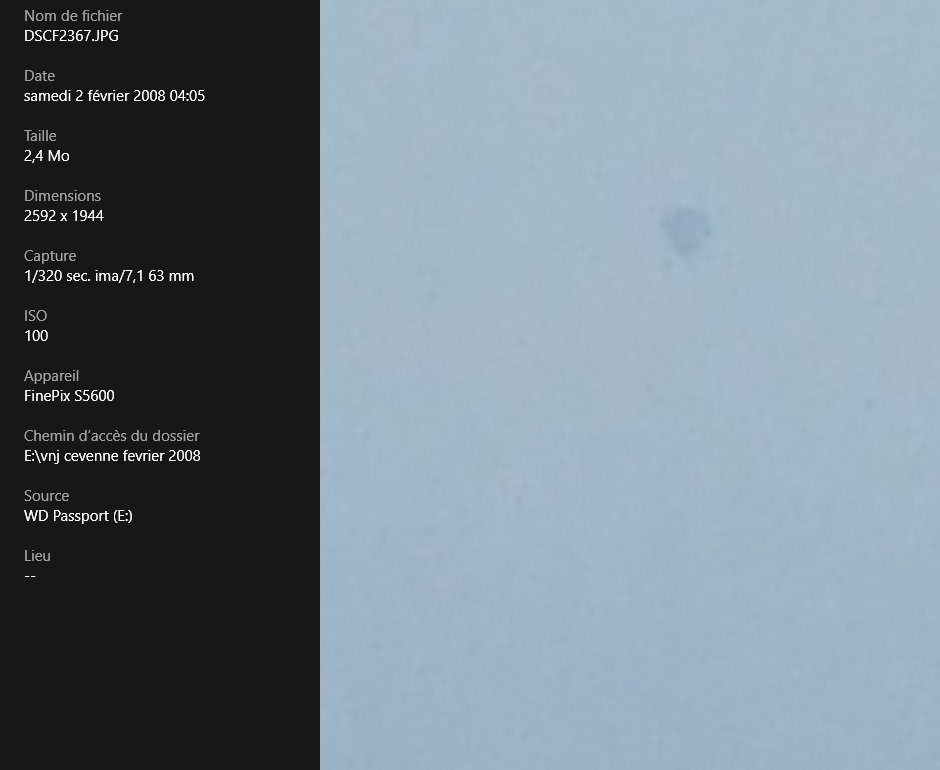Open the folder path E:\vnj cevenne fevrier 2008
The width and height of the screenshot is (940, 770).
point(112,456)
